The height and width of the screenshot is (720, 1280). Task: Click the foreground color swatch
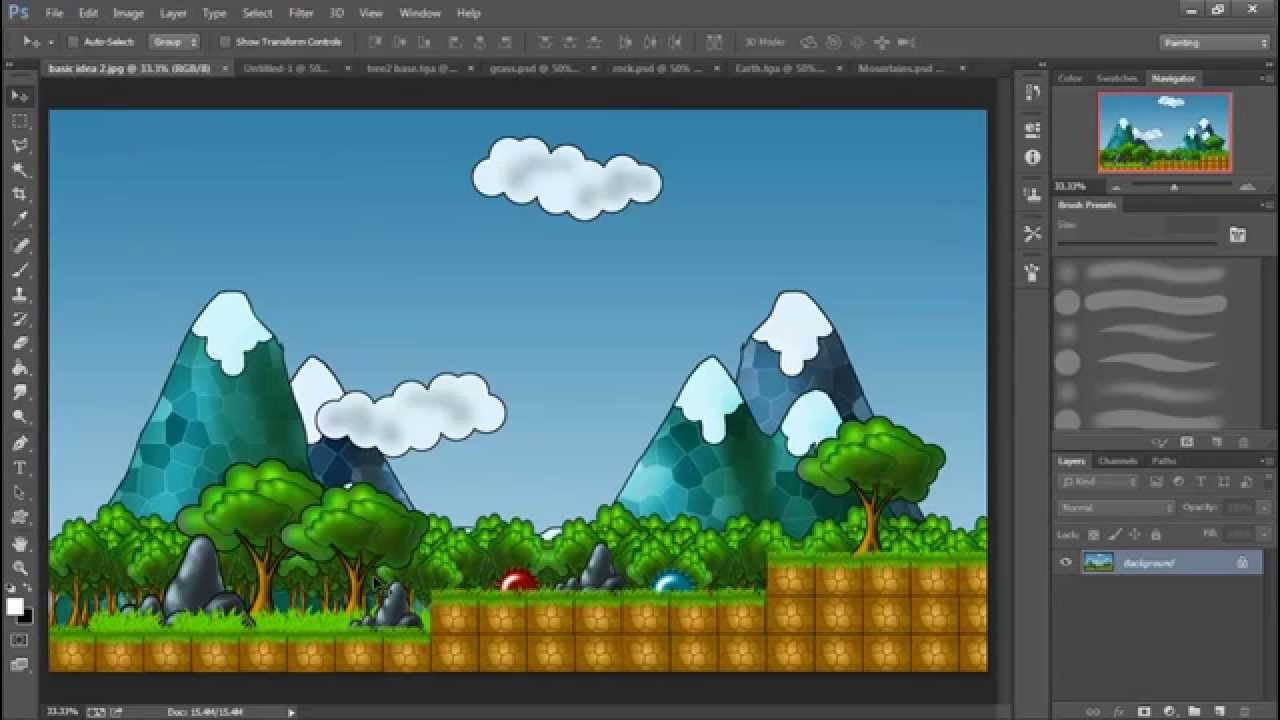click(x=15, y=607)
